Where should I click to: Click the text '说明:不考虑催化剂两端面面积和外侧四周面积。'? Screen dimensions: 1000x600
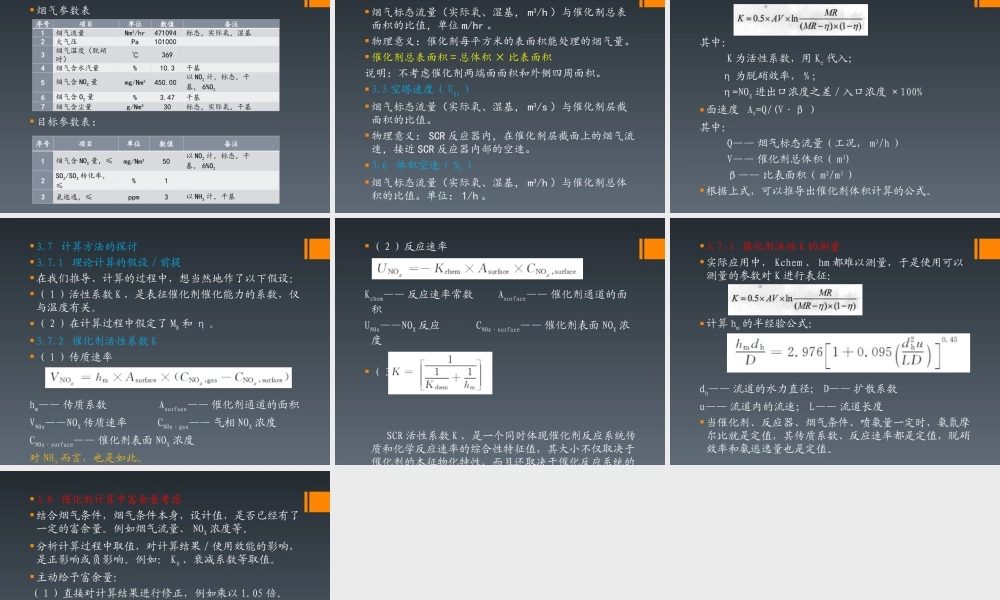tap(483, 73)
